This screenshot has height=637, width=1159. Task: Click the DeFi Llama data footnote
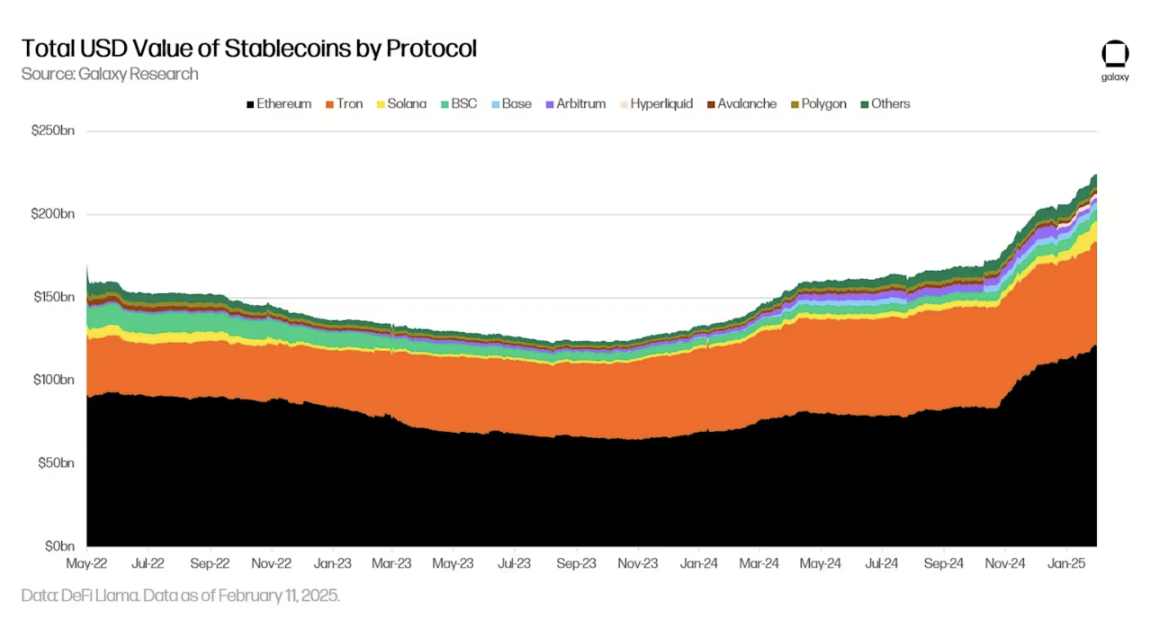click(x=181, y=596)
